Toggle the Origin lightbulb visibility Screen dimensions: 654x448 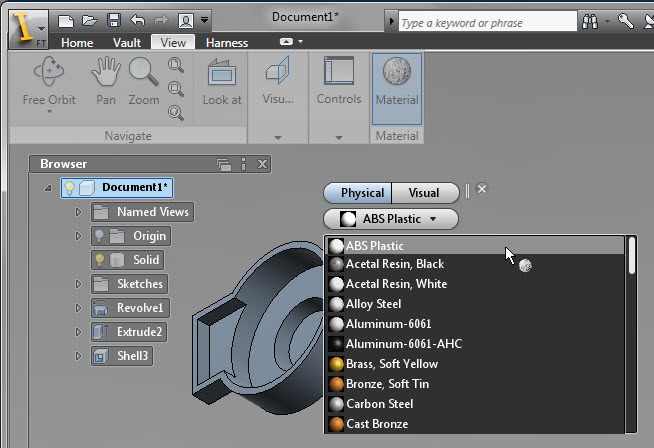pyautogui.click(x=99, y=236)
